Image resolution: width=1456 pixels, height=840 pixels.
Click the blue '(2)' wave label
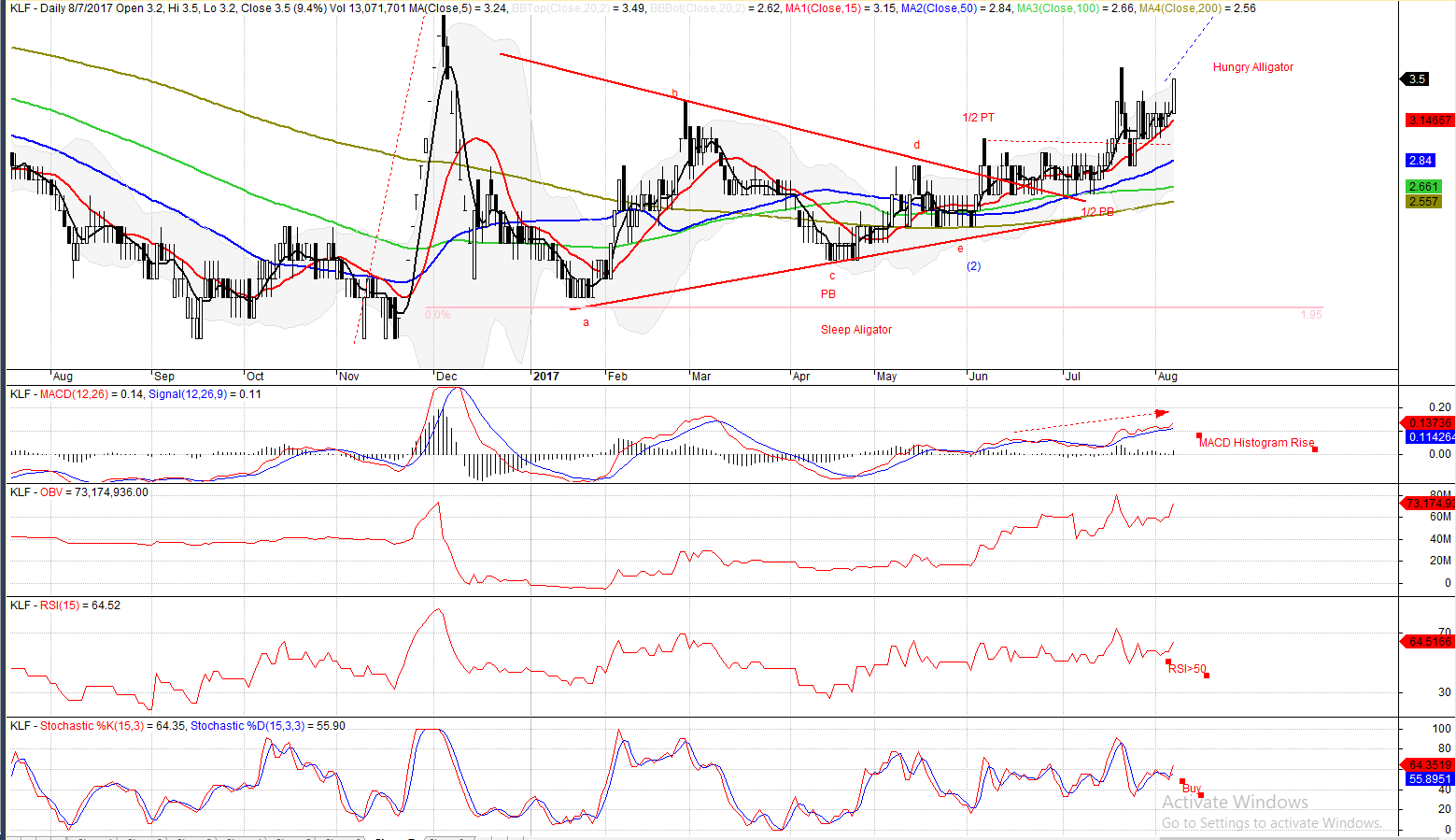(x=973, y=266)
